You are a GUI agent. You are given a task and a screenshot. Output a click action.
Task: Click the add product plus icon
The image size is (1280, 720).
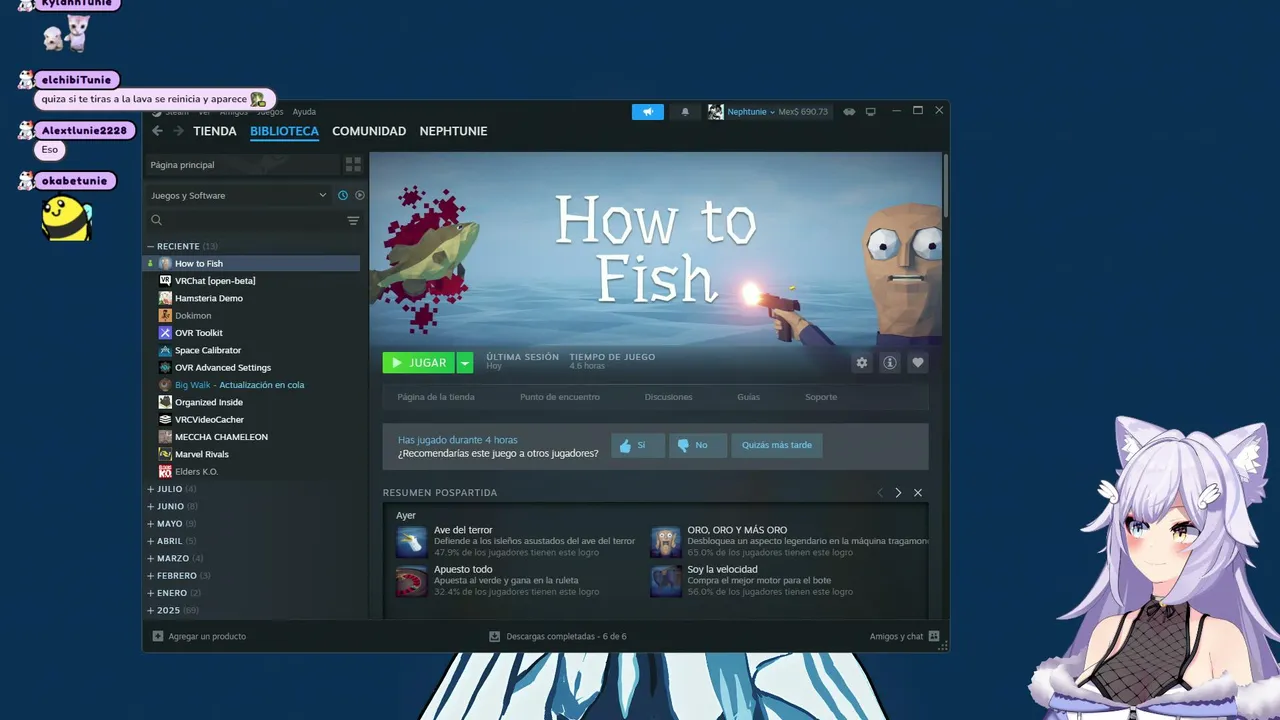158,636
